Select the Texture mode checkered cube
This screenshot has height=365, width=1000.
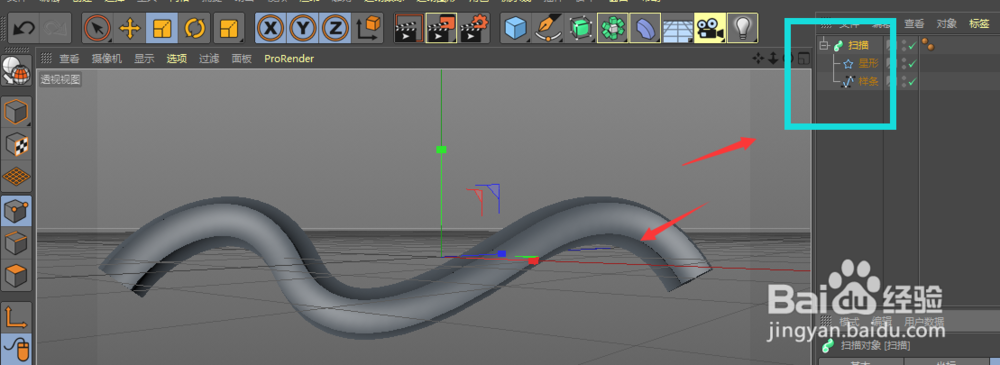click(17, 145)
